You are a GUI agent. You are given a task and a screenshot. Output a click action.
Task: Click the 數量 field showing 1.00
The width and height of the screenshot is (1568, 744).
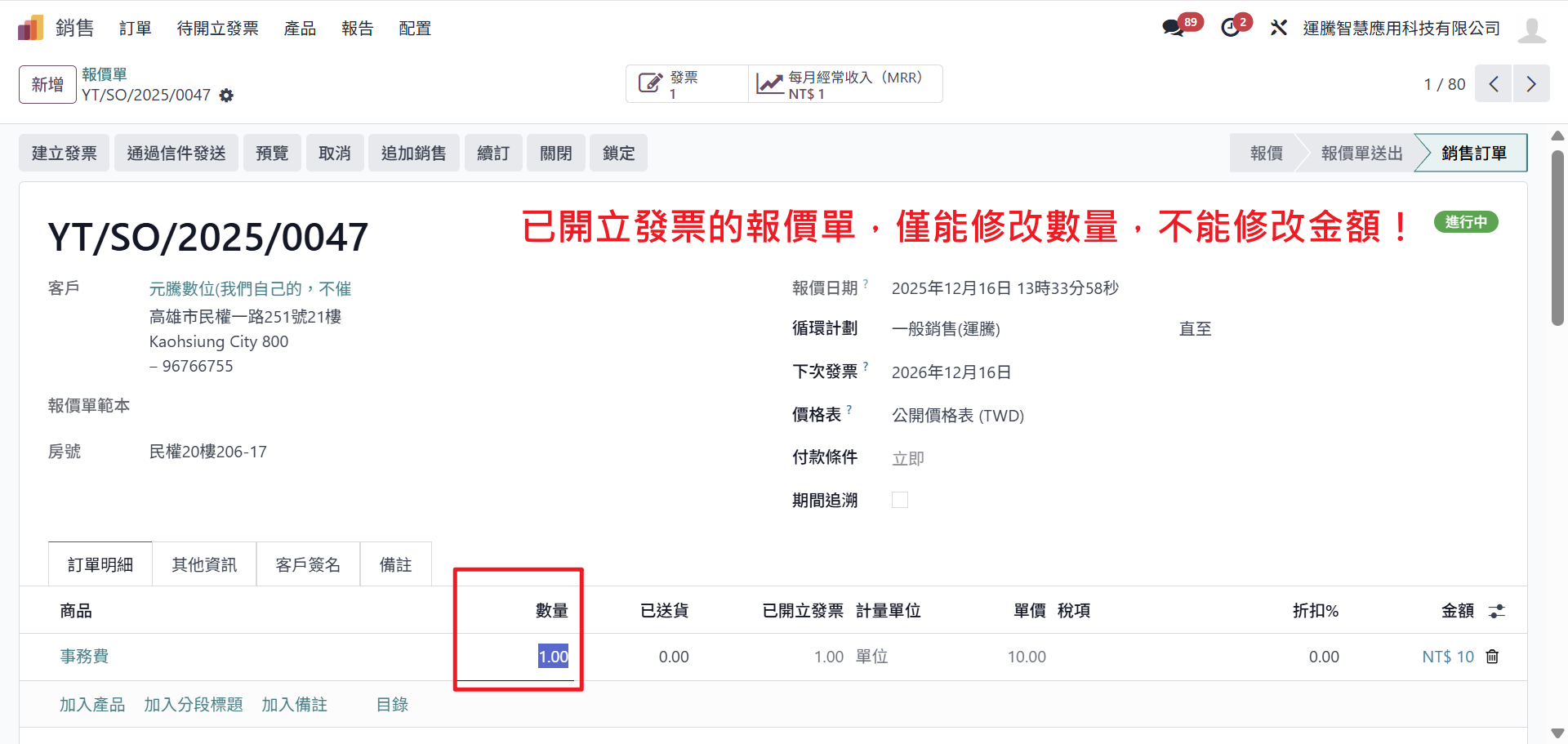pyautogui.click(x=552, y=657)
